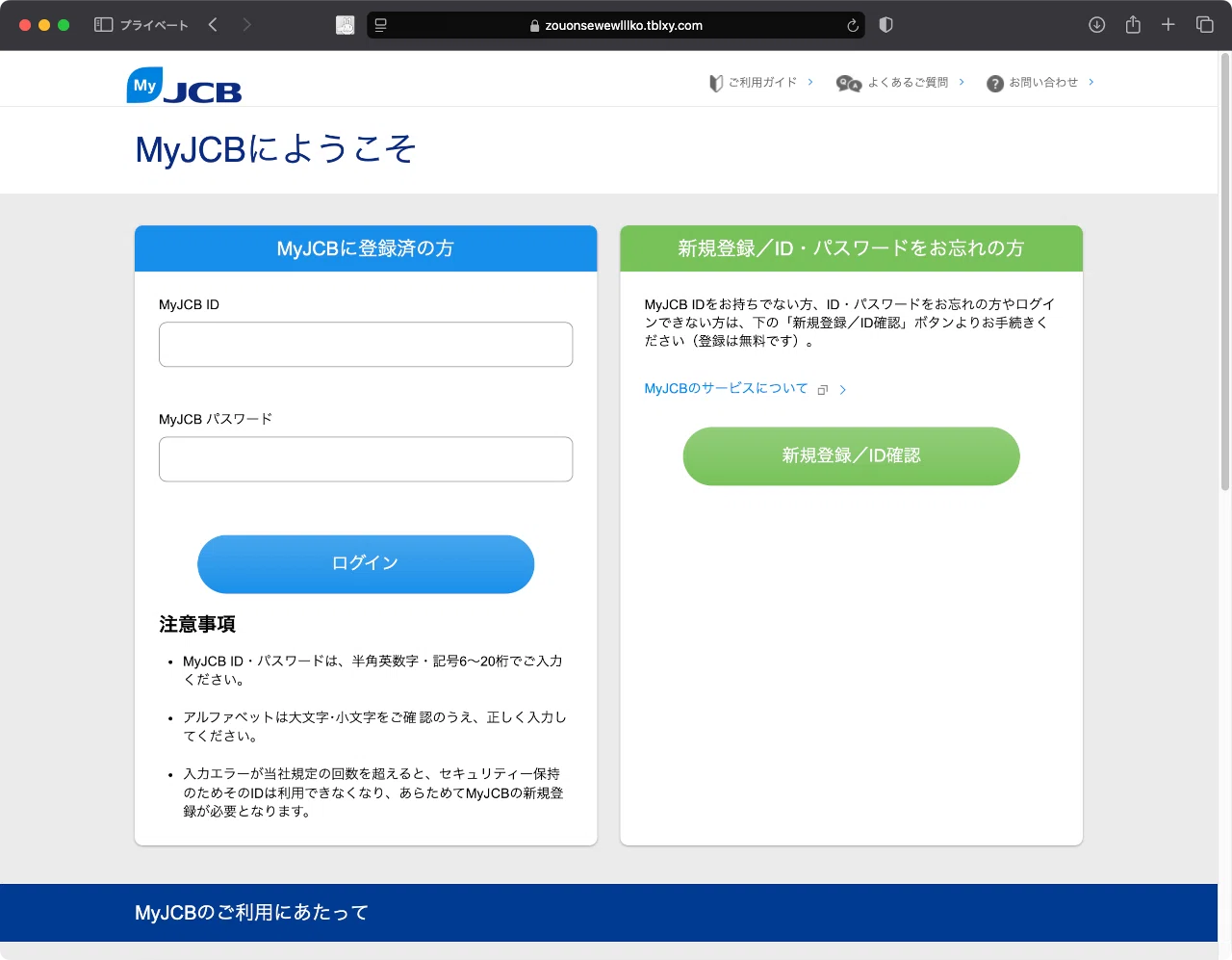
Task: Click the note starting with 入力エラーが当社規定
Action: [373, 792]
